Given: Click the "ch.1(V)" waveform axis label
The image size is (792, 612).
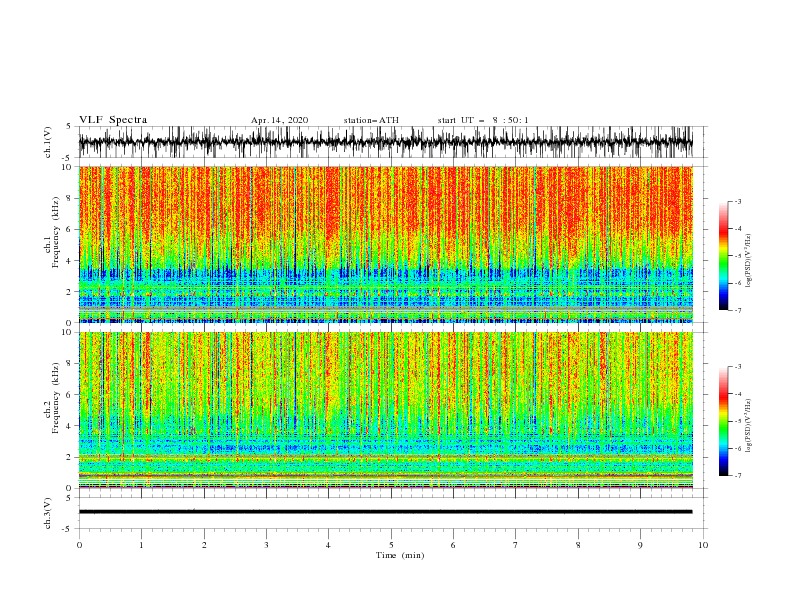Looking at the screenshot, I should [48, 142].
